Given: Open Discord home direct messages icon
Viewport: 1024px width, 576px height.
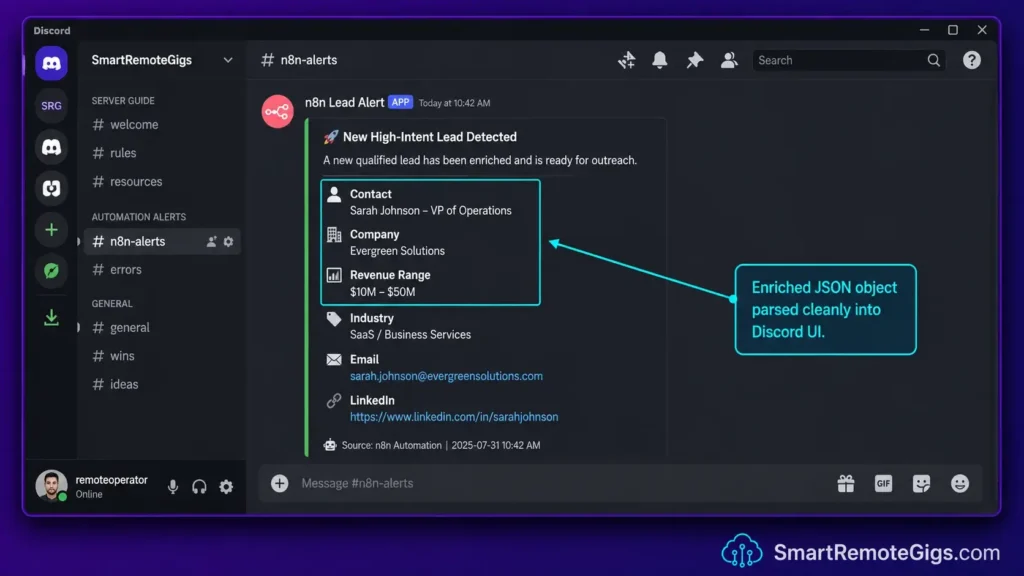Looking at the screenshot, I should [x=51, y=63].
